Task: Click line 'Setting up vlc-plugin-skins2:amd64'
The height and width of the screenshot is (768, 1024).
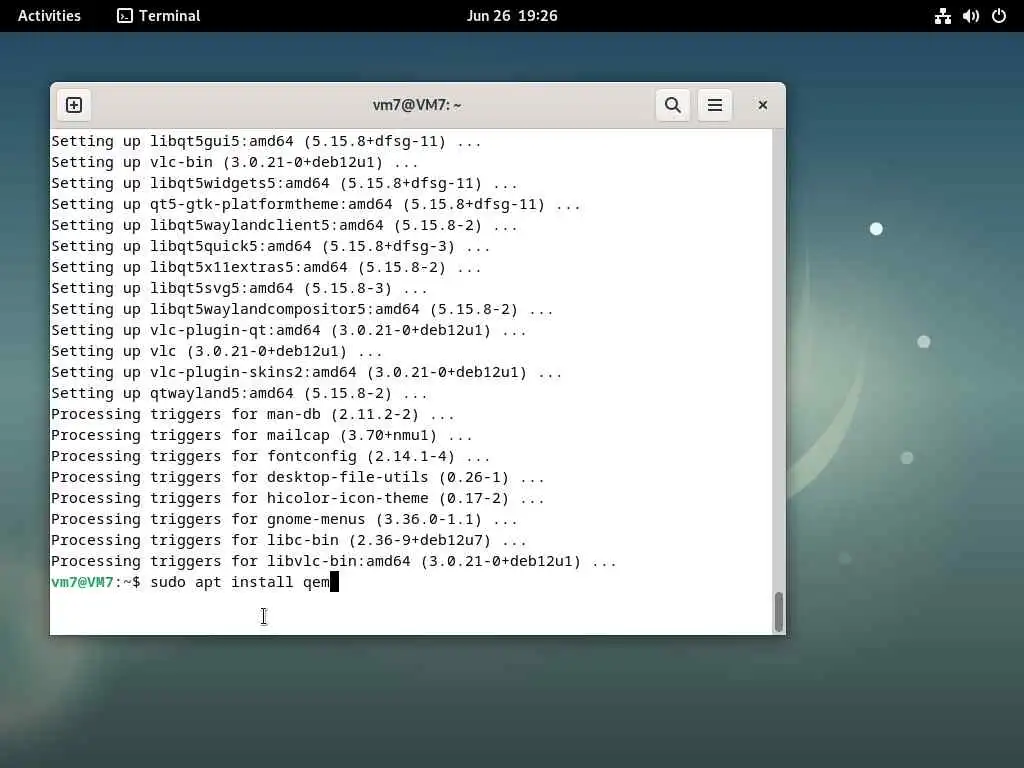Action: pyautogui.click(x=306, y=372)
